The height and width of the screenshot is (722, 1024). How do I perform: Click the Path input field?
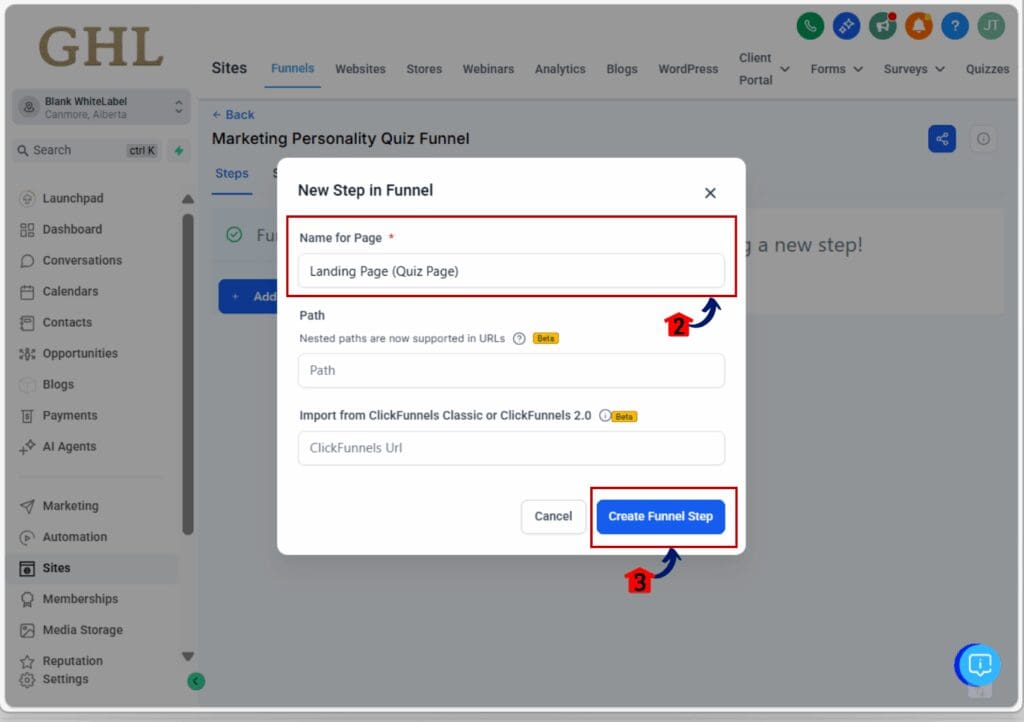pyautogui.click(x=511, y=370)
